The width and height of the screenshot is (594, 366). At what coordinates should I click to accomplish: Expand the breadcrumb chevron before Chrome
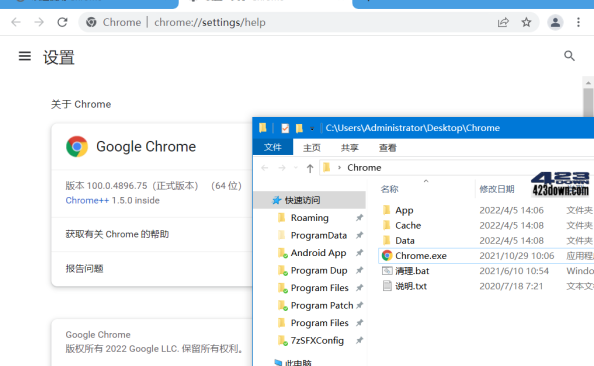point(339,167)
